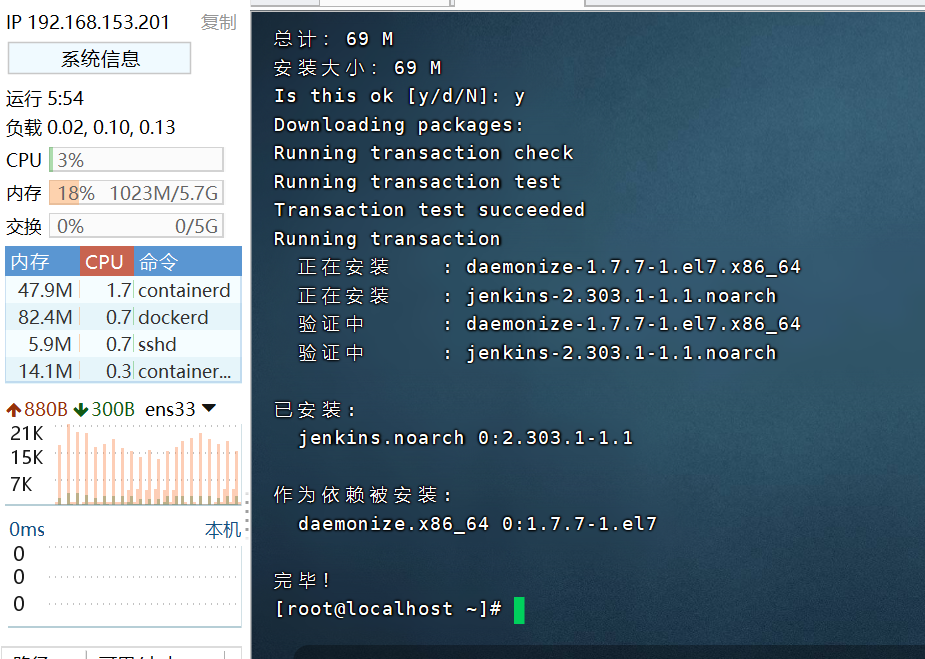925x659 pixels.
Task: Select the container... process row with 14.1M
Action: [123, 371]
